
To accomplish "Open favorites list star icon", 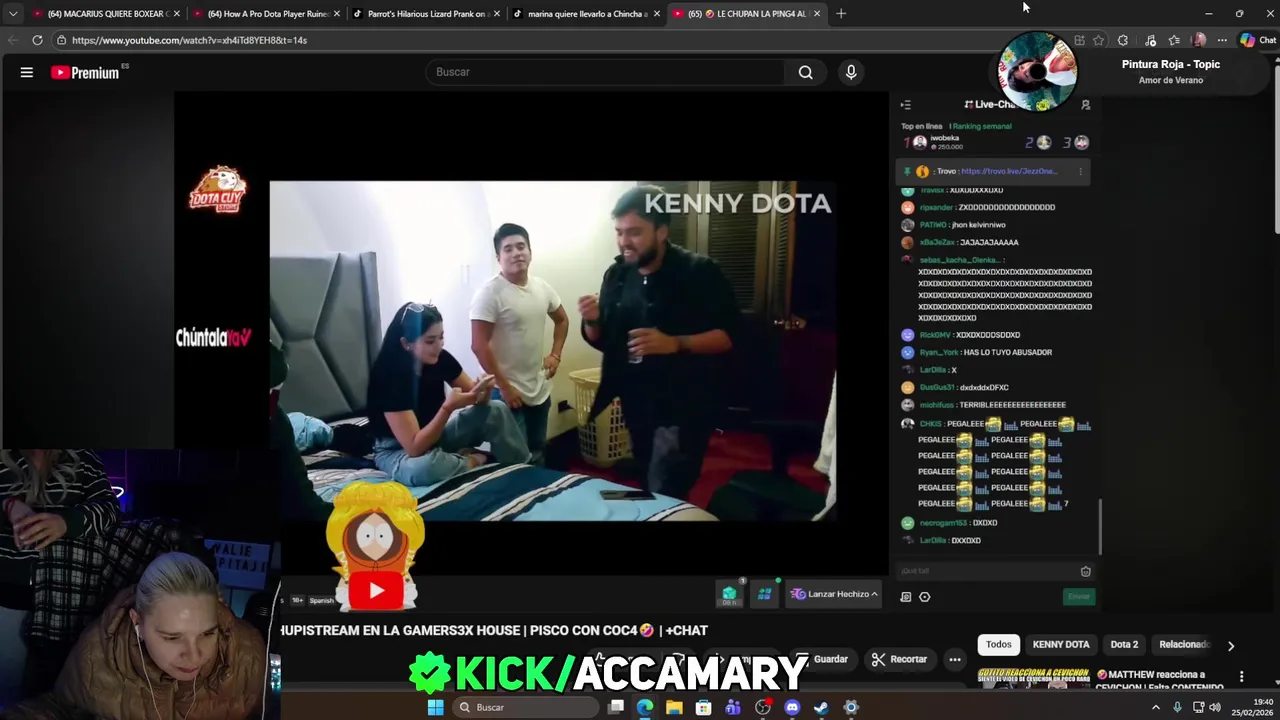I will pyautogui.click(x=1174, y=40).
